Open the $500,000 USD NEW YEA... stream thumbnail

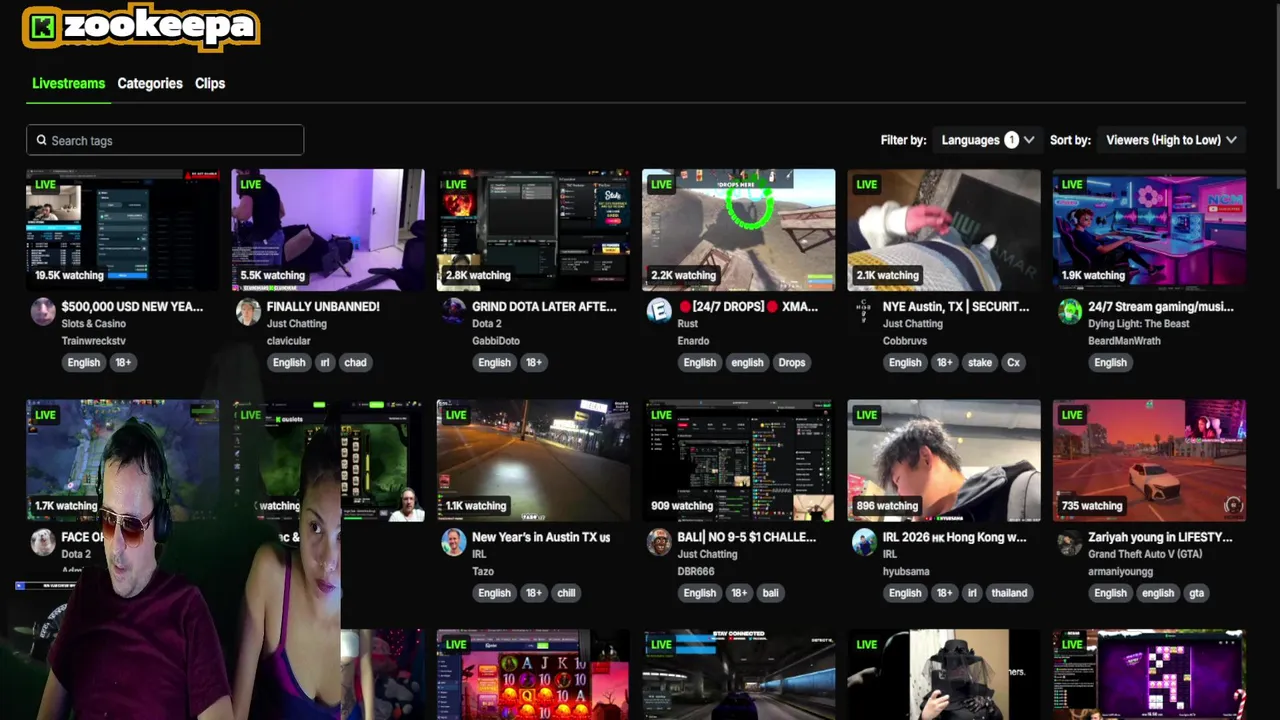122,230
